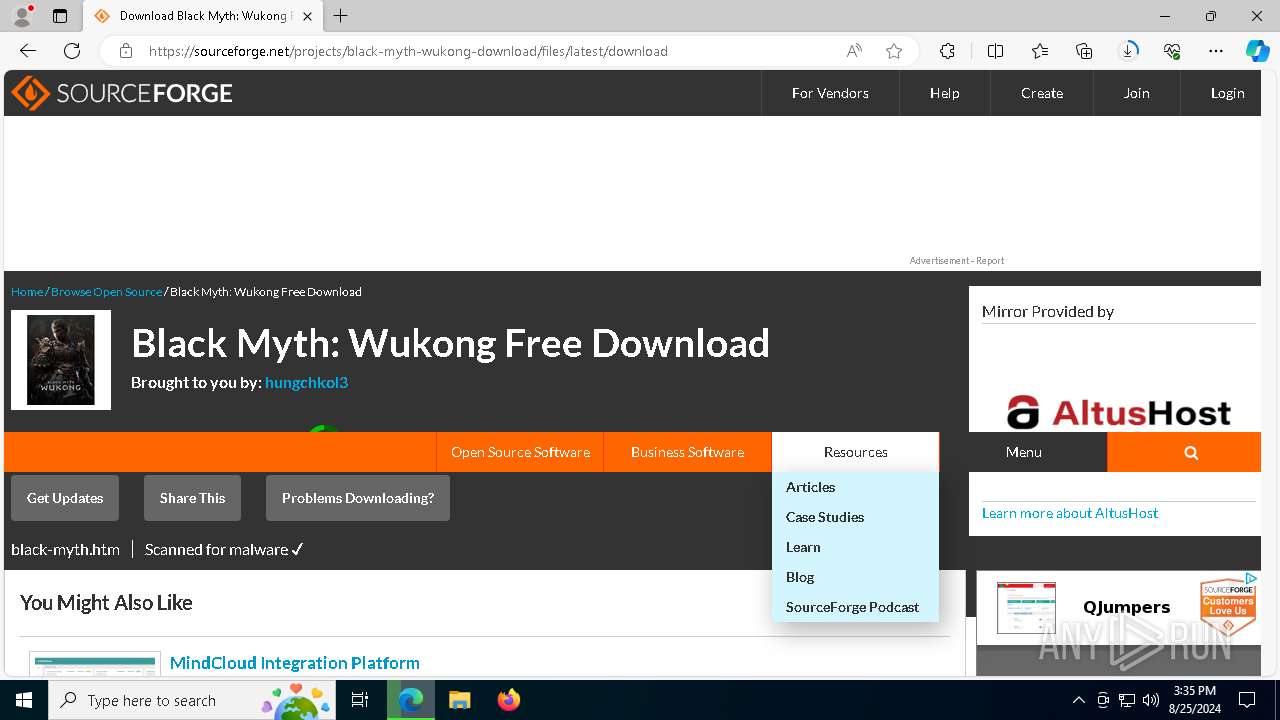The image size is (1280, 720).
Task: Open Business Software menu
Action: point(687,452)
